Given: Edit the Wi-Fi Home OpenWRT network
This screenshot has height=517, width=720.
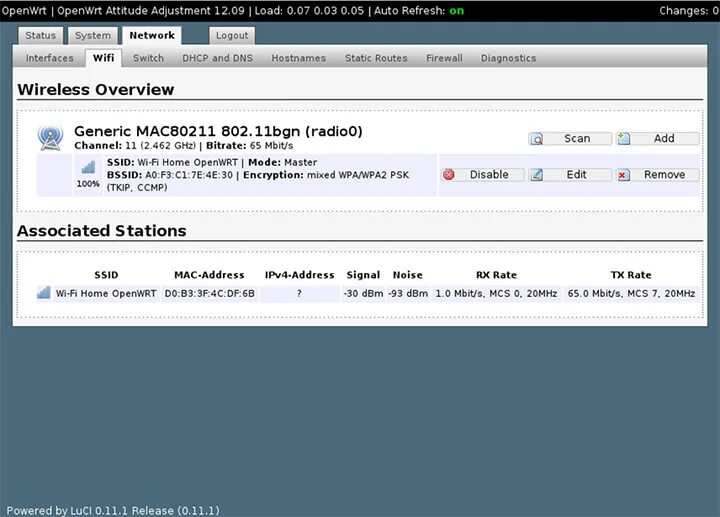Looking at the screenshot, I should (570, 175).
